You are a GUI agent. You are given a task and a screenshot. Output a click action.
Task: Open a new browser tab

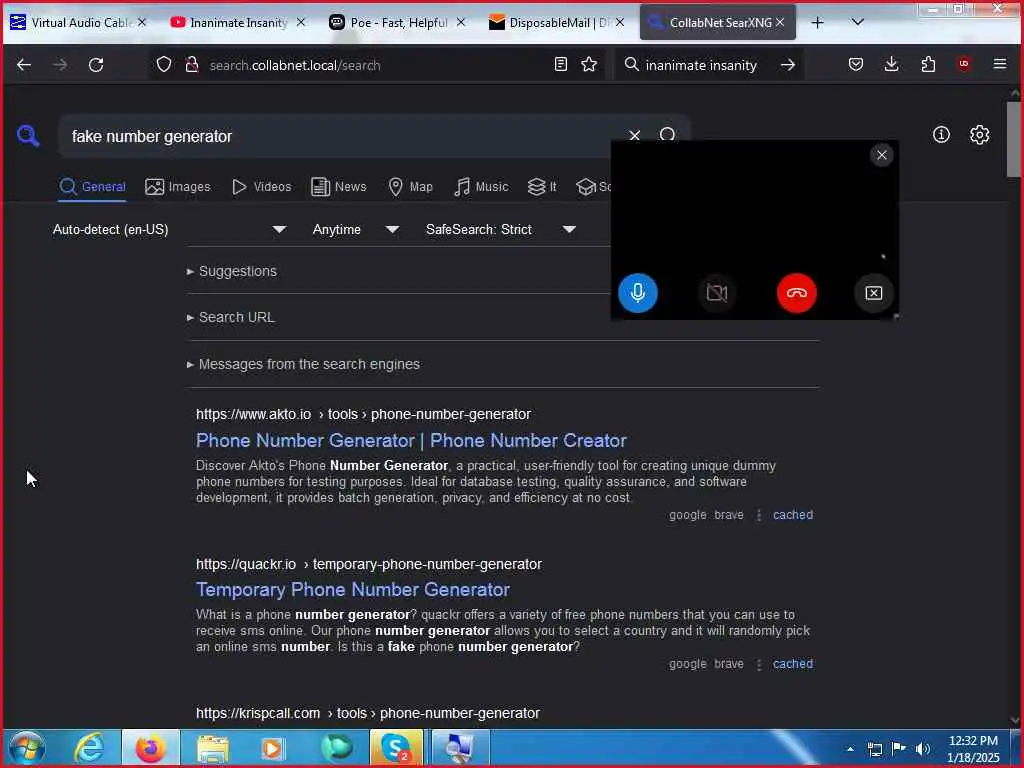click(x=817, y=23)
